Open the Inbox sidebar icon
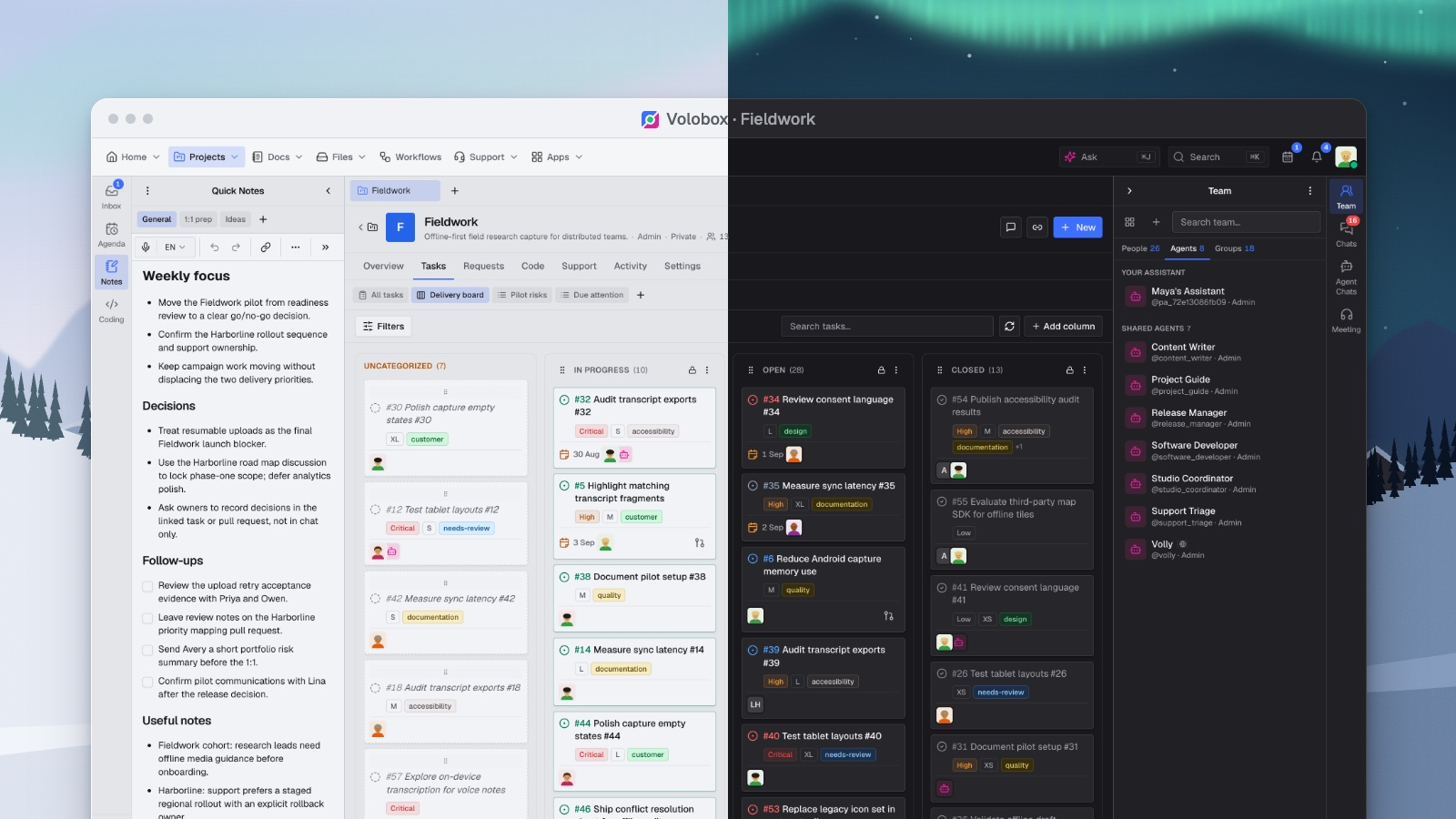This screenshot has width=1456, height=819. (111, 195)
